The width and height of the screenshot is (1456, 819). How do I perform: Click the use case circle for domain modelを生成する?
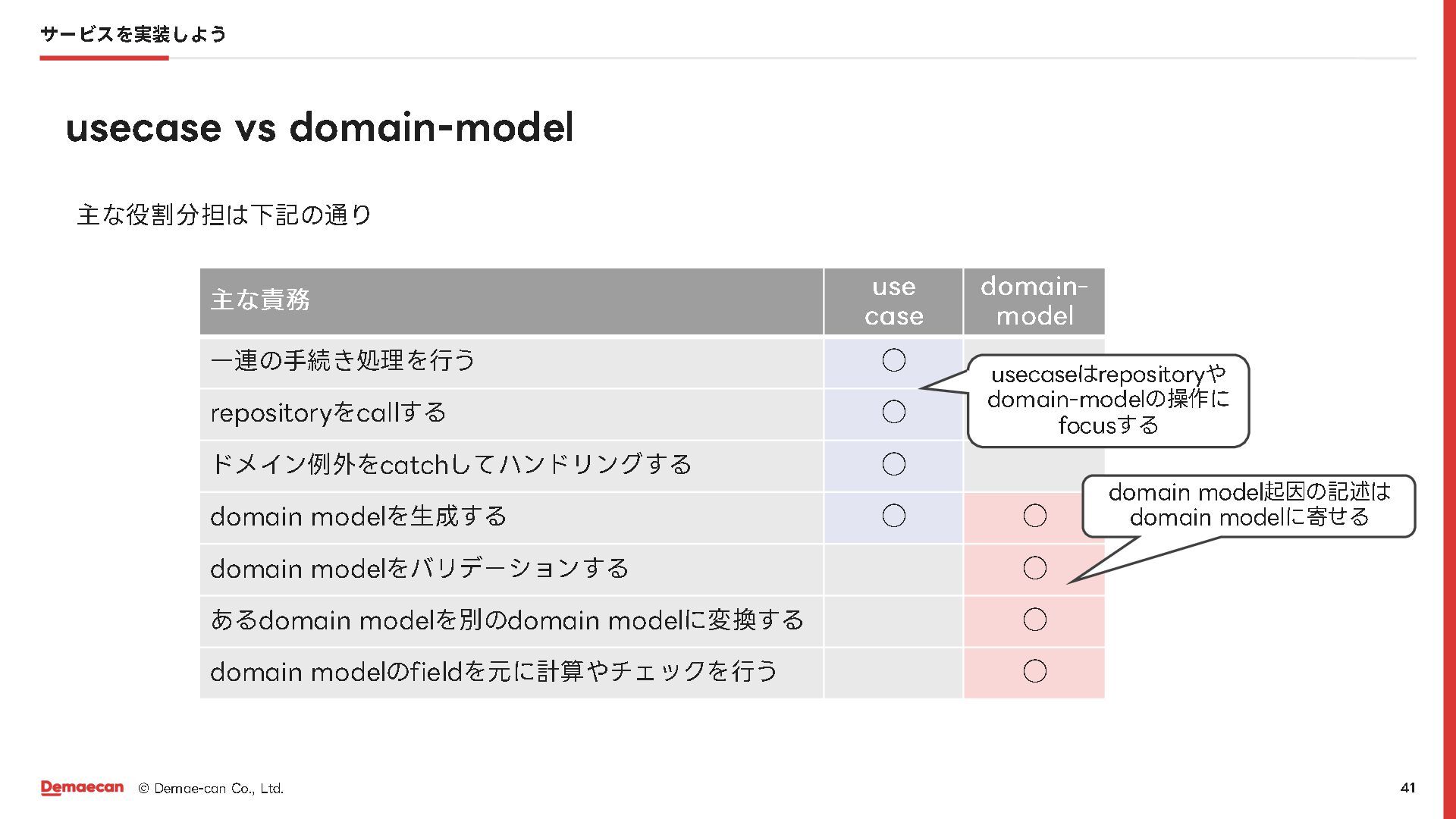tap(894, 516)
